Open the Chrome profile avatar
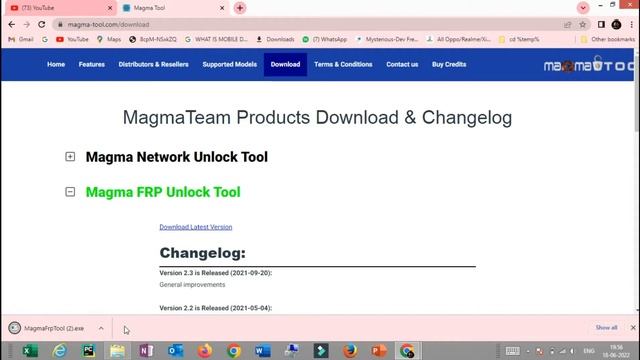The image size is (640, 360). (616, 24)
